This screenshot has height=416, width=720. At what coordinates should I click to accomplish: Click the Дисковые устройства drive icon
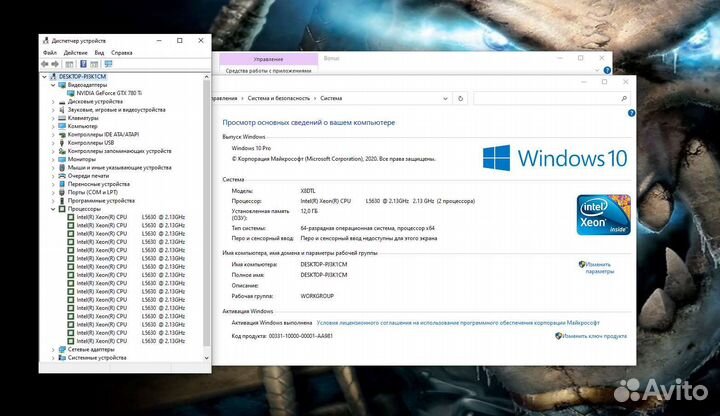pyautogui.click(x=62, y=101)
